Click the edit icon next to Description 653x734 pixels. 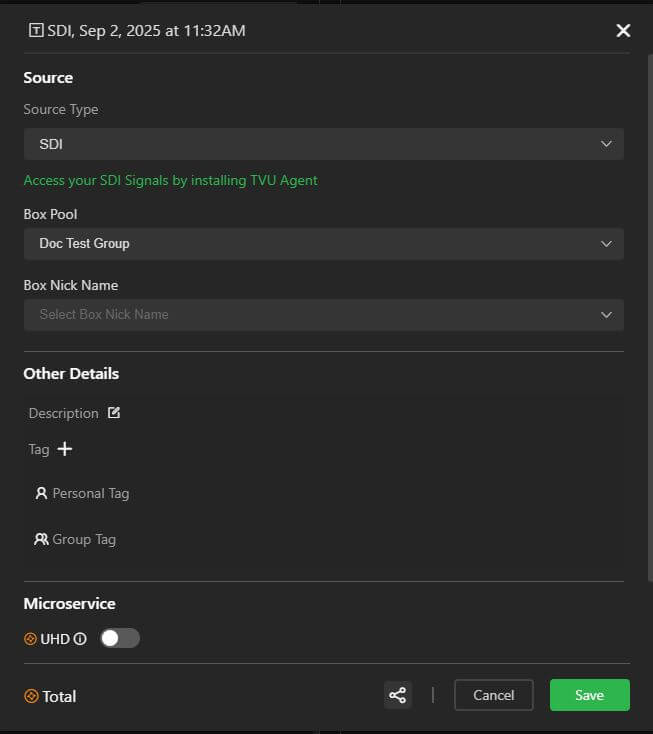pos(114,413)
